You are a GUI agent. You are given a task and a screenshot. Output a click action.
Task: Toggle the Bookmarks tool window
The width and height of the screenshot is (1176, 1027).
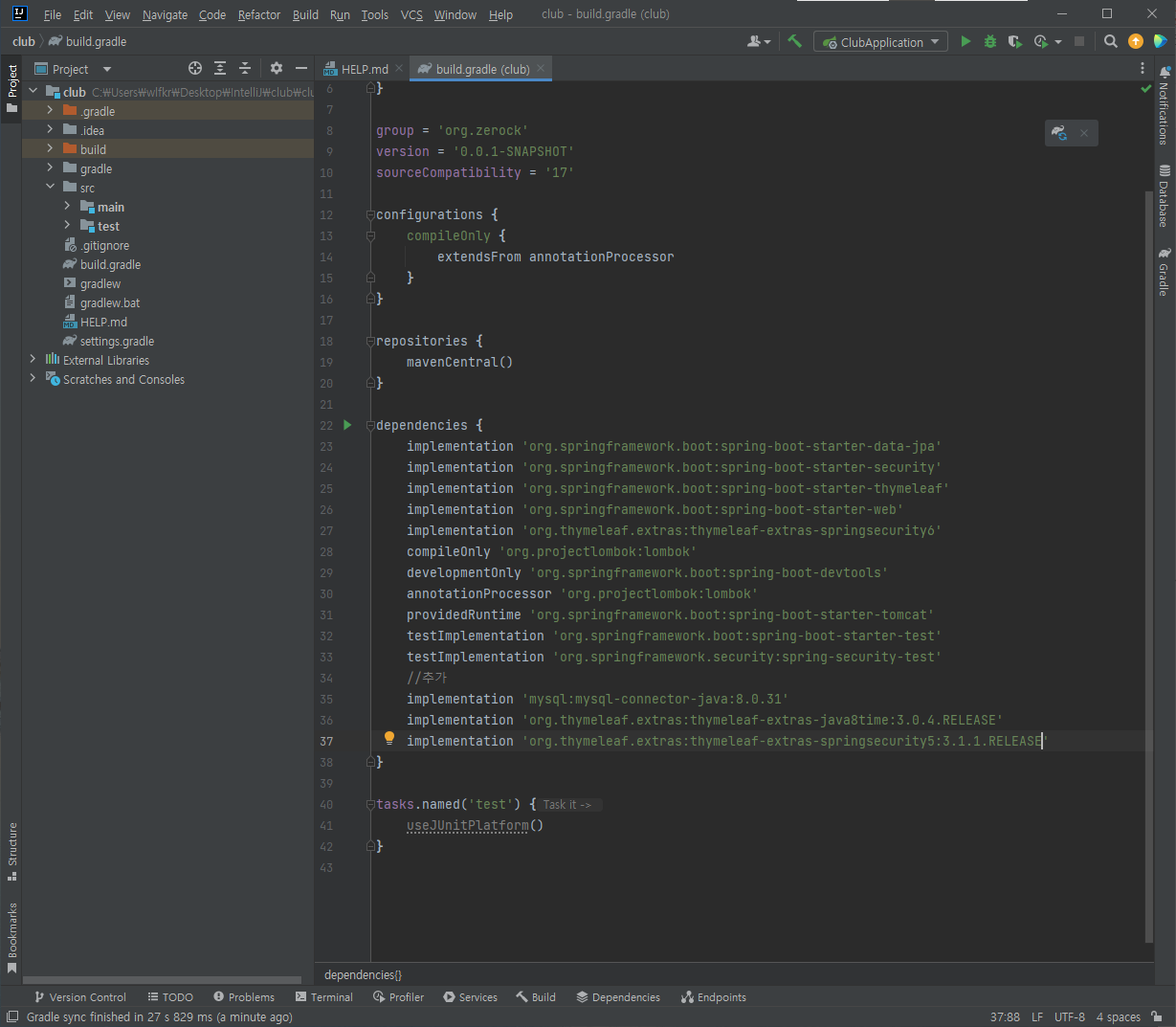[11, 937]
